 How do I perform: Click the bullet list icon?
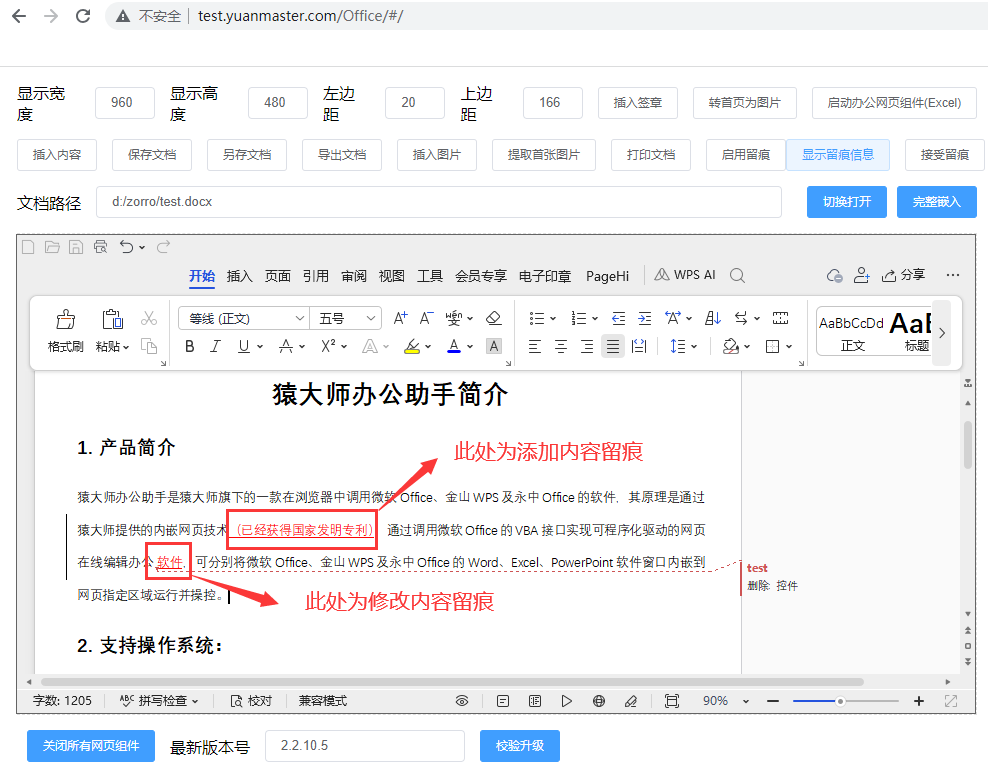click(x=537, y=318)
